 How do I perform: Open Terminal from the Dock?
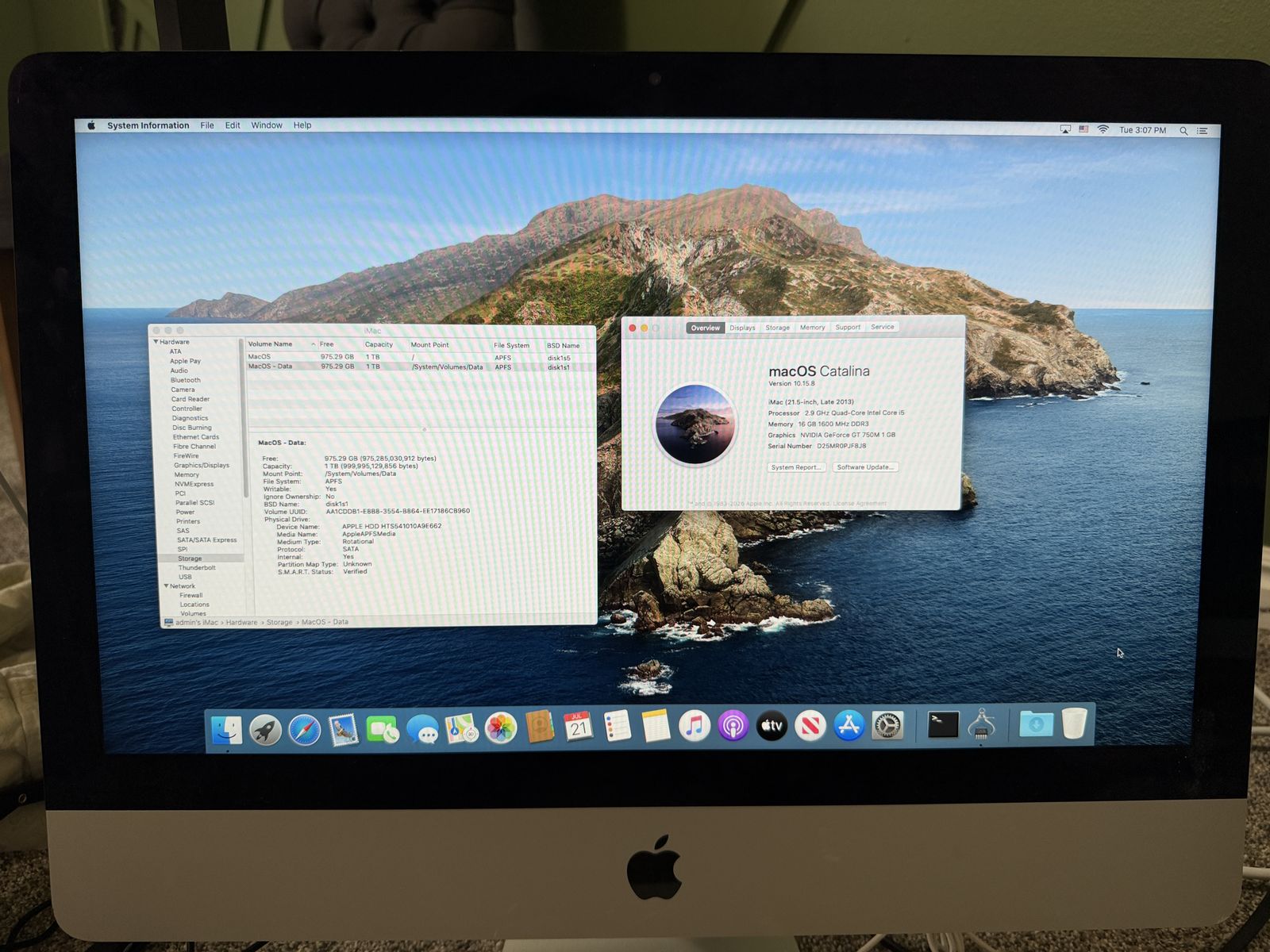(943, 724)
